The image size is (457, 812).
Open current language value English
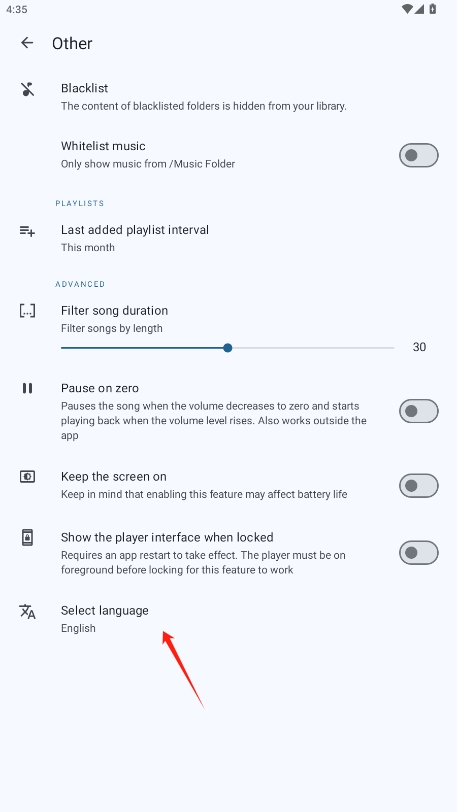pos(78,628)
